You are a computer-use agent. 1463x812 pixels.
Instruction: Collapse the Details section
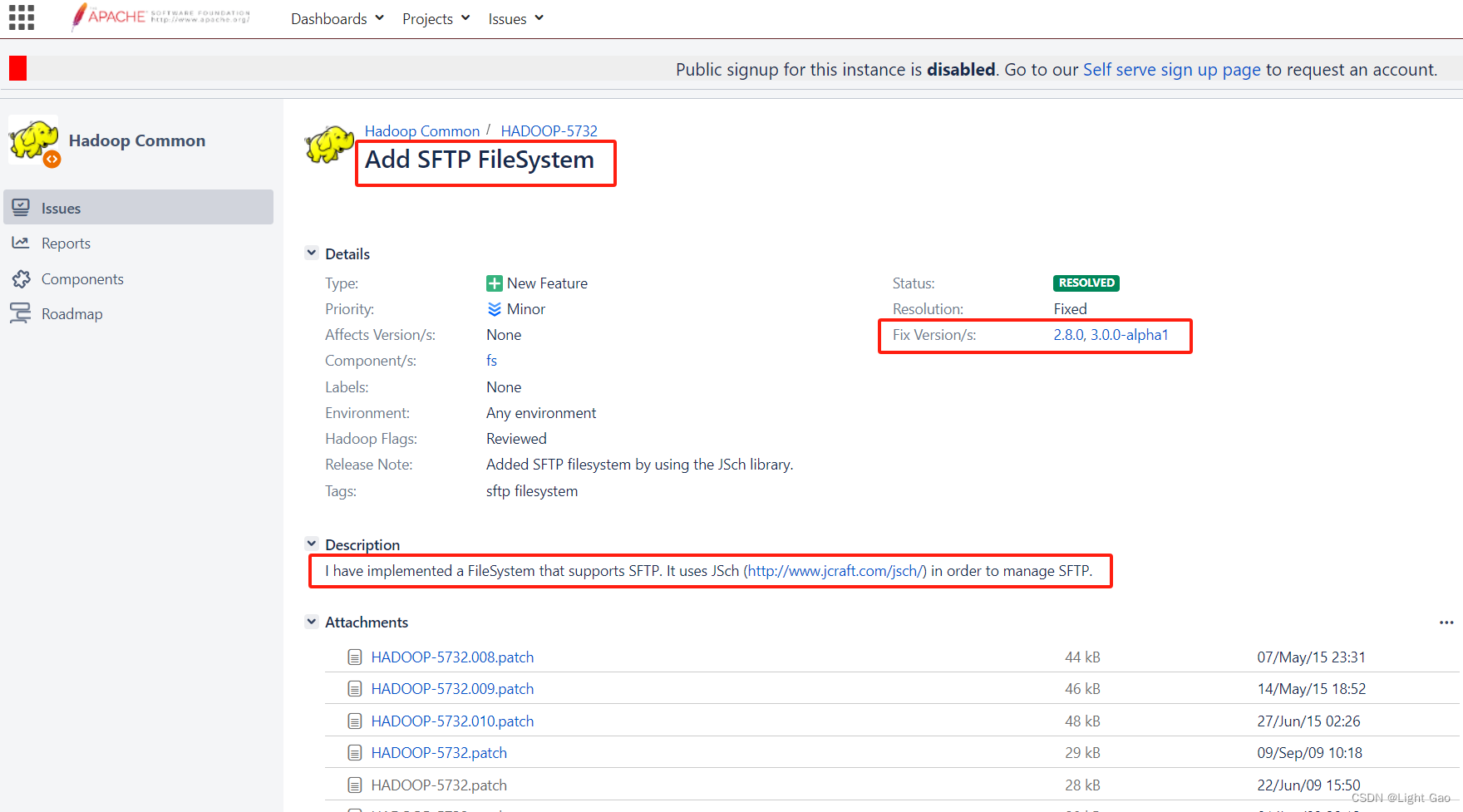click(x=312, y=252)
